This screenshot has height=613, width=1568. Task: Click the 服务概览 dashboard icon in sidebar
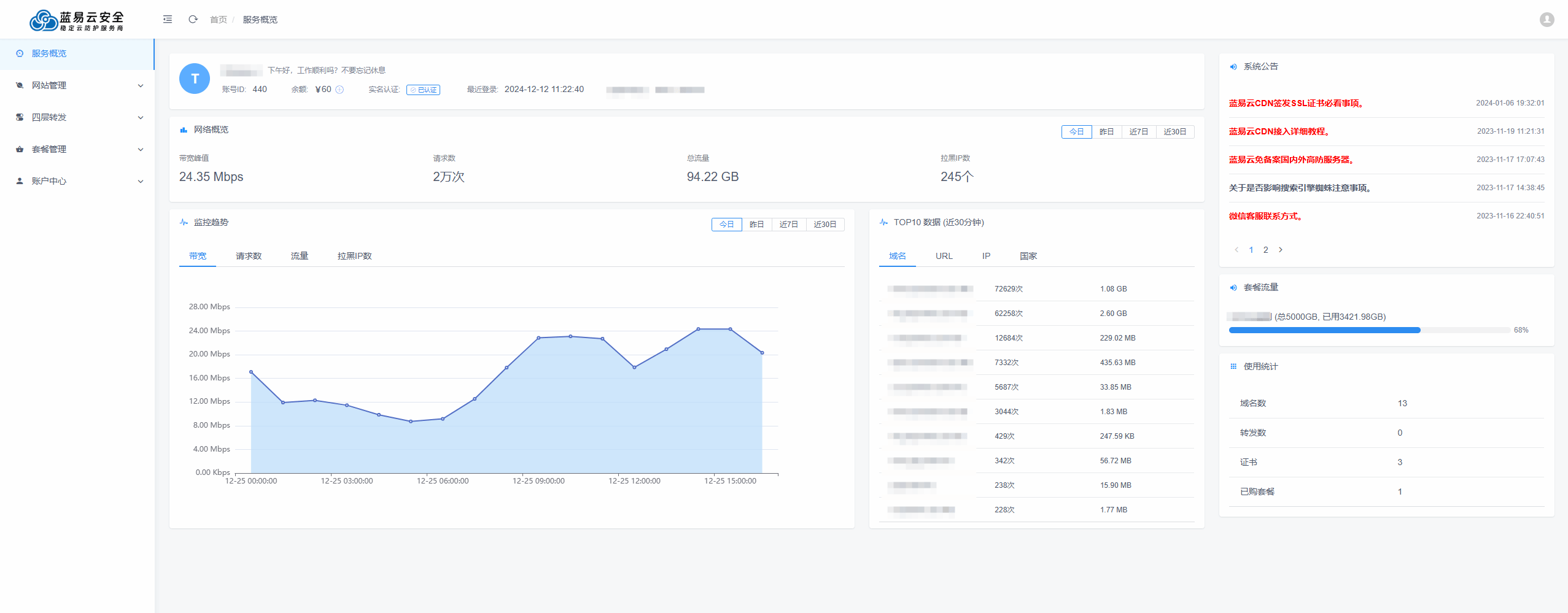(x=20, y=53)
